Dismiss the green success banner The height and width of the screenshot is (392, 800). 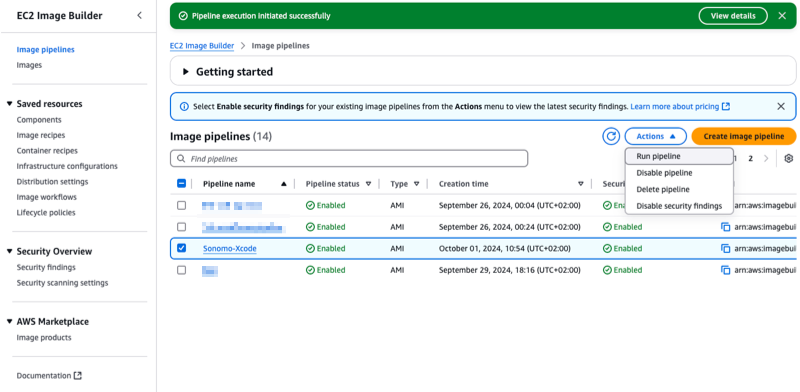pos(782,16)
